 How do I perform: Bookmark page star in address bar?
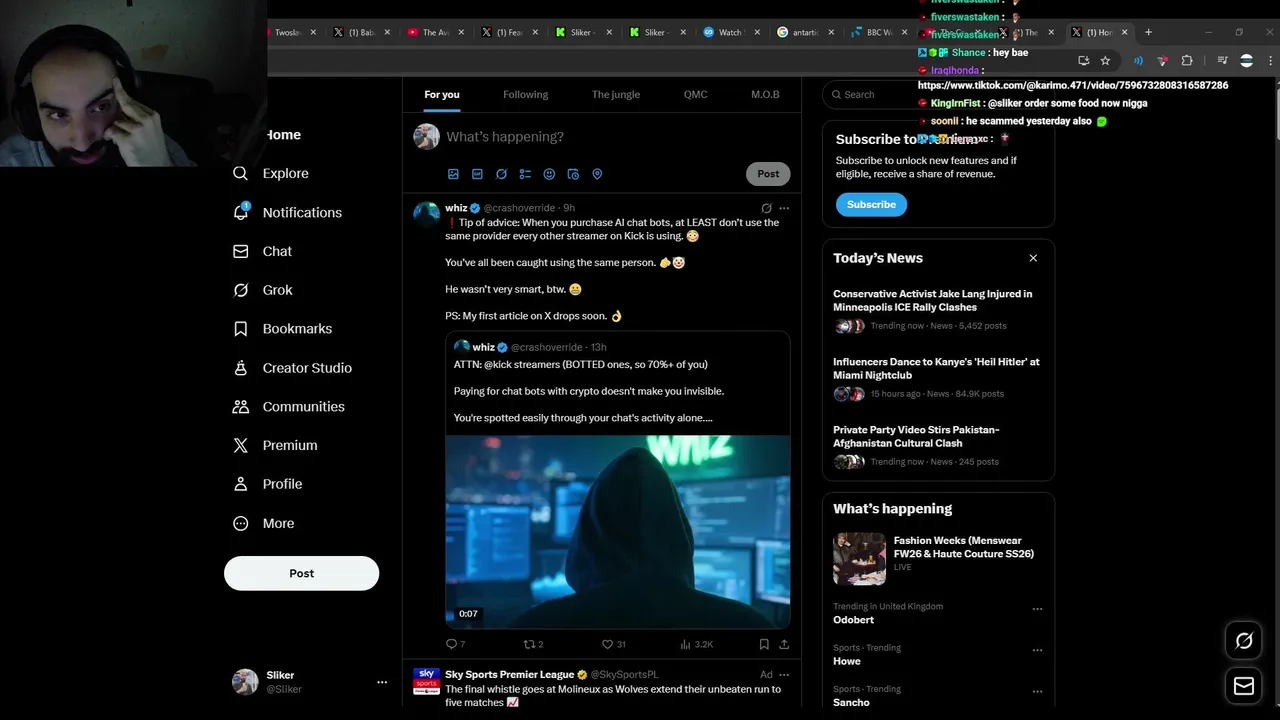[x=1105, y=61]
